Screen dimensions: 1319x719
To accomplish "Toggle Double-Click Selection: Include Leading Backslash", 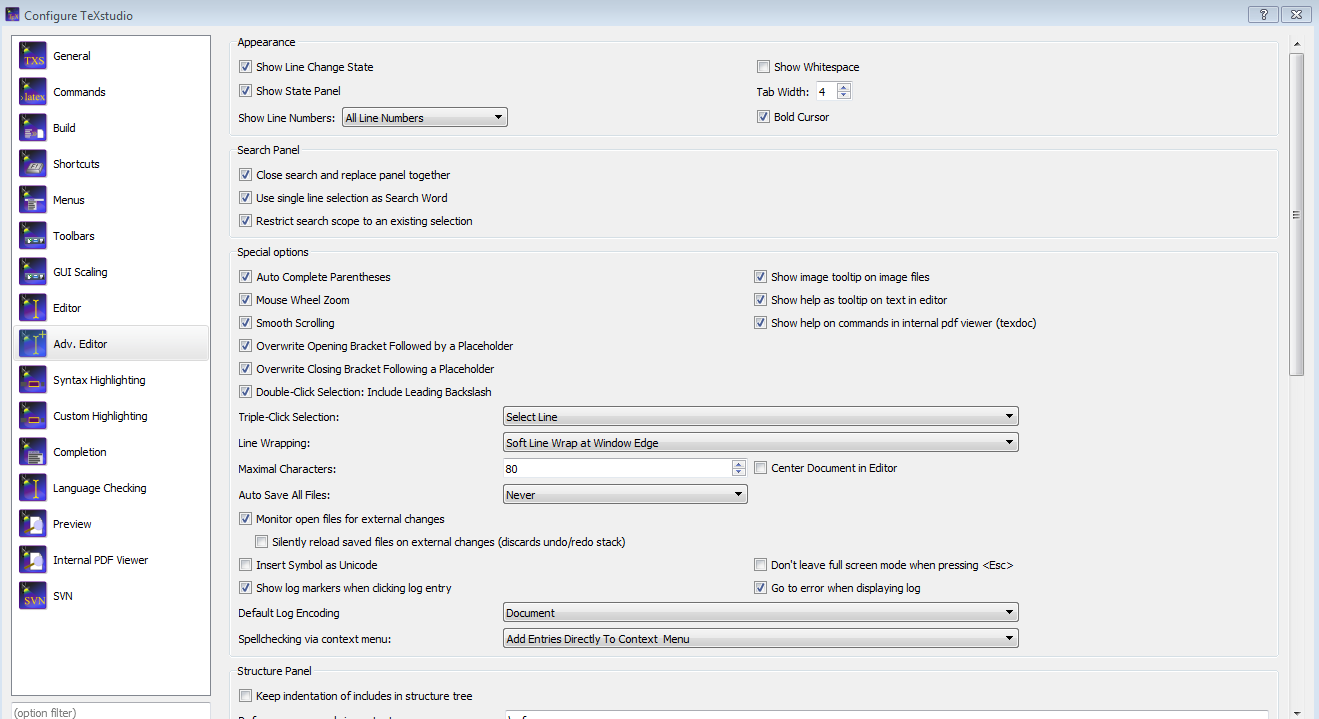I will coord(246,392).
